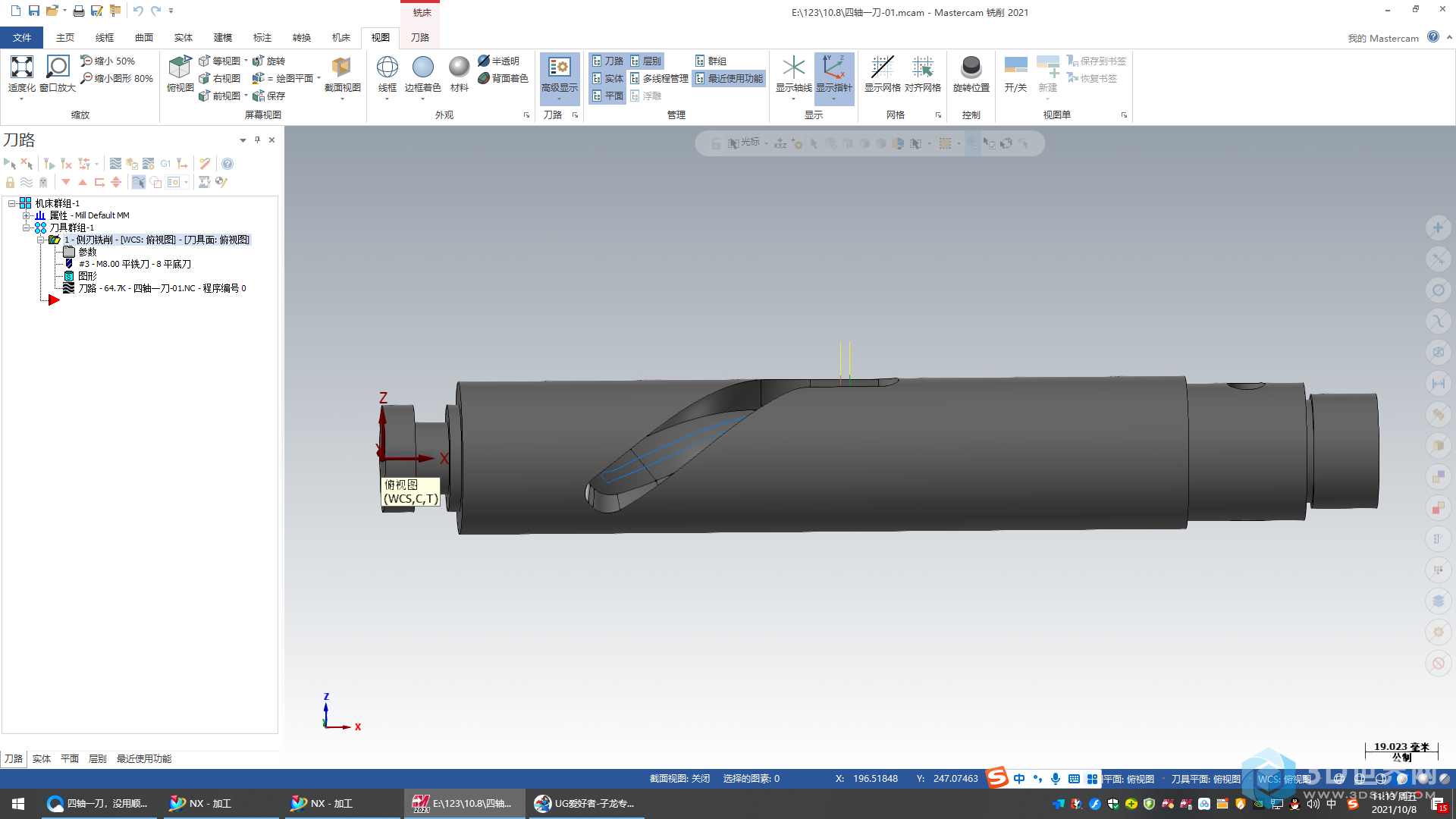Open the 文件 file menu
The image size is (1456, 819).
coord(22,37)
